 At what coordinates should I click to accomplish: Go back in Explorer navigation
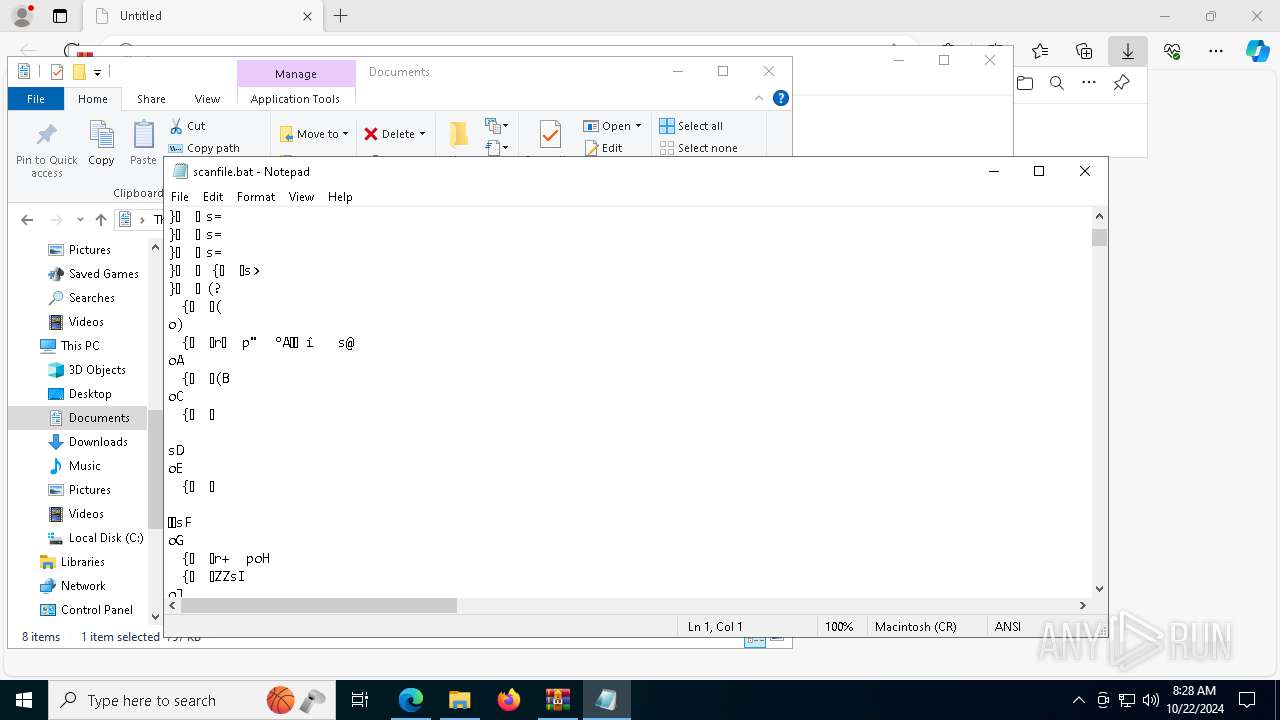tap(27, 220)
